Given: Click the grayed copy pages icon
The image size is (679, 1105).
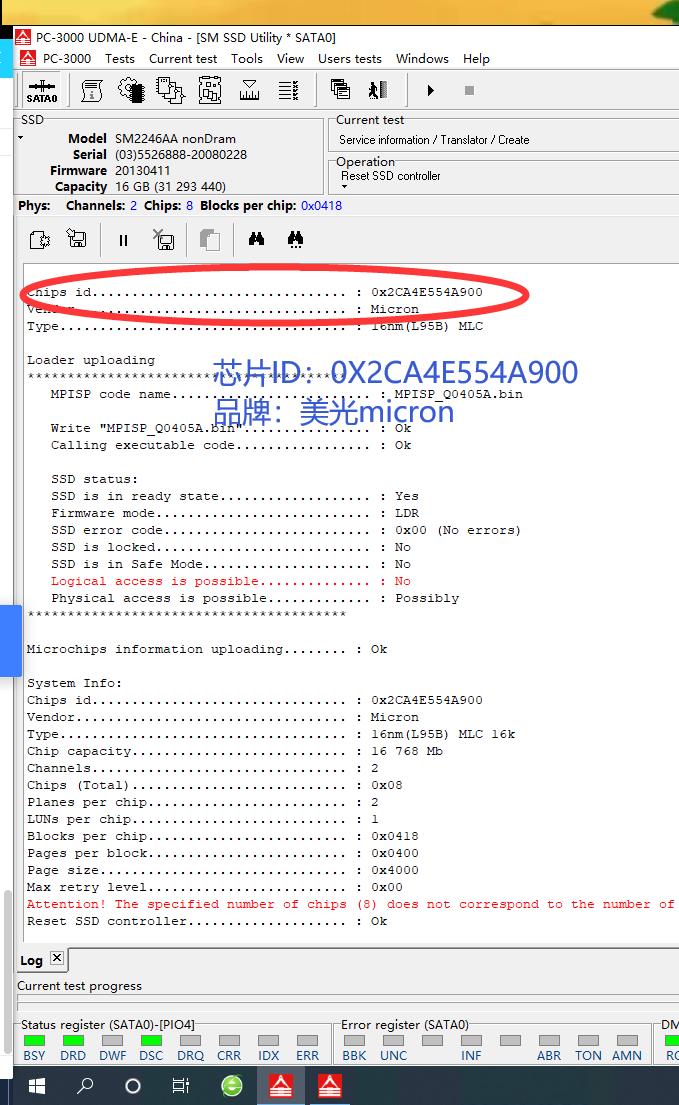Looking at the screenshot, I should click(x=209, y=240).
